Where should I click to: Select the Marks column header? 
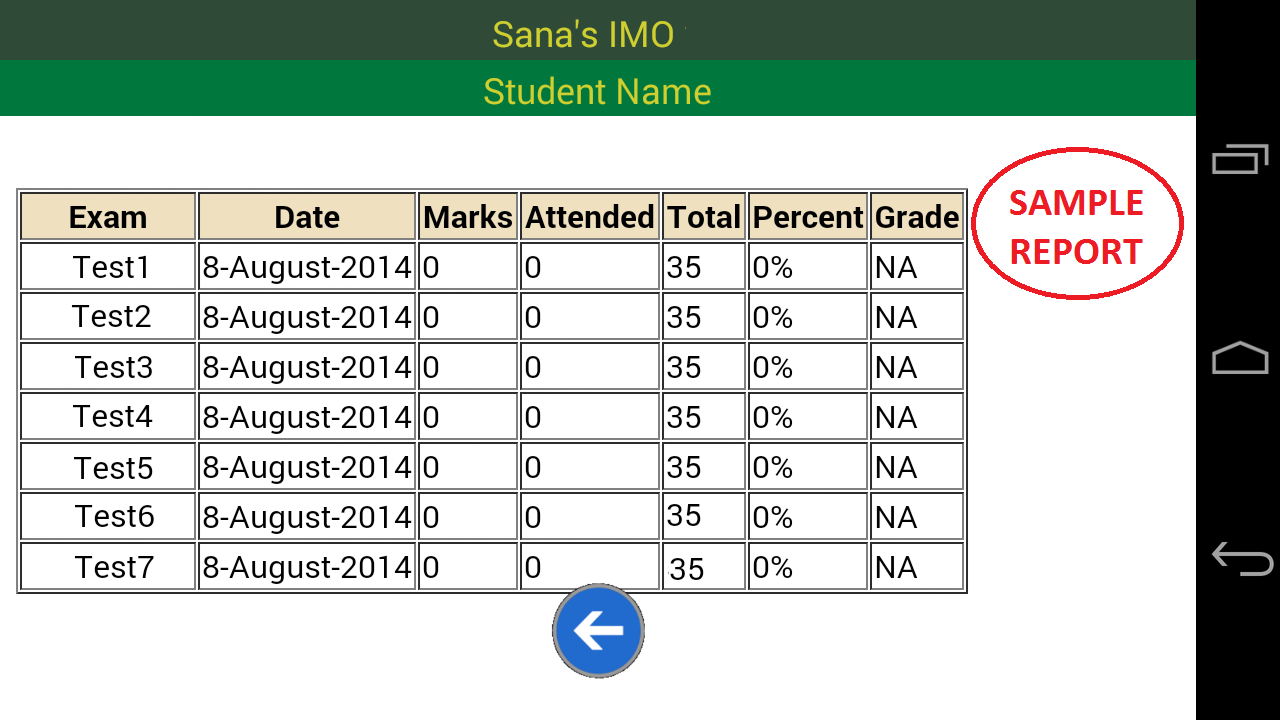[467, 216]
